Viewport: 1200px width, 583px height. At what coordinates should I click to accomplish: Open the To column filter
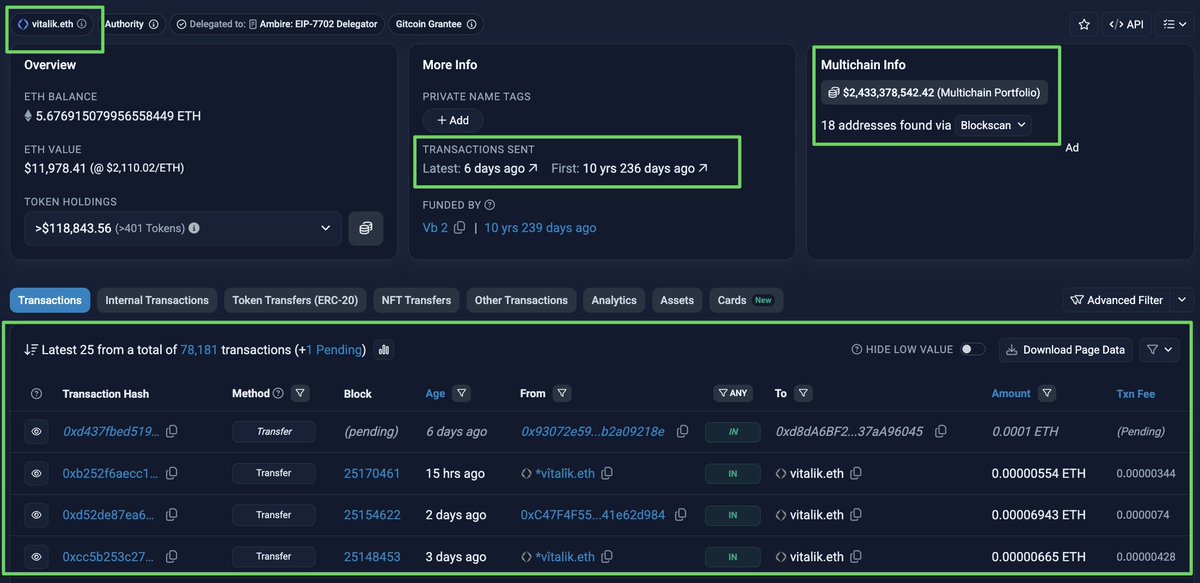pyautogui.click(x=803, y=394)
